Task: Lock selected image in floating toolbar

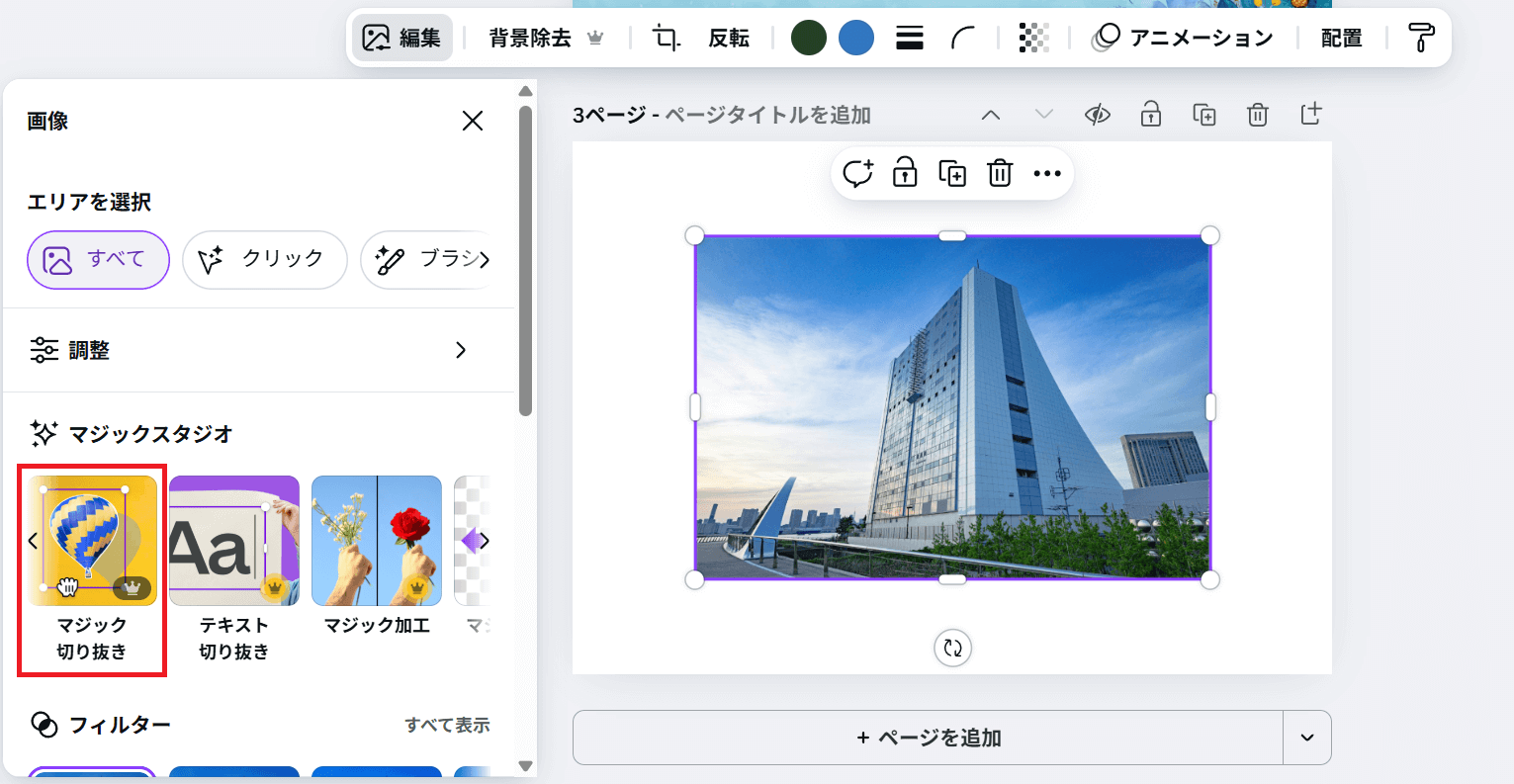Action: (905, 172)
